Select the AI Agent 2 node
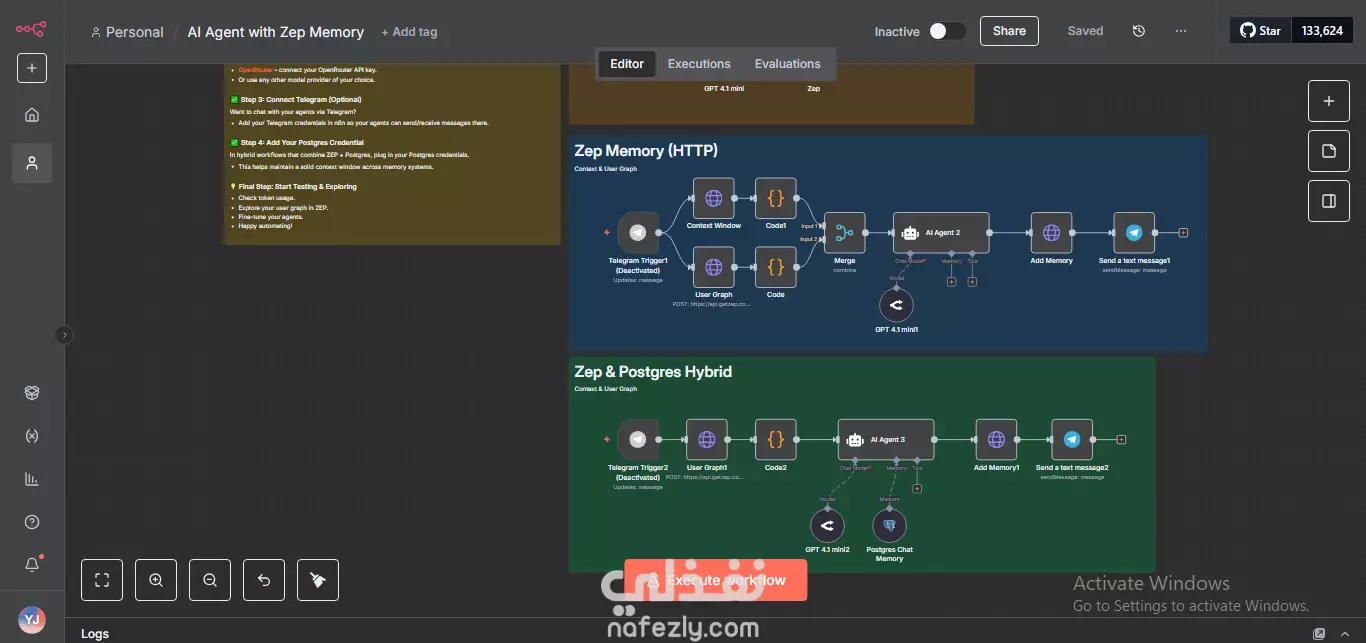 tap(941, 233)
